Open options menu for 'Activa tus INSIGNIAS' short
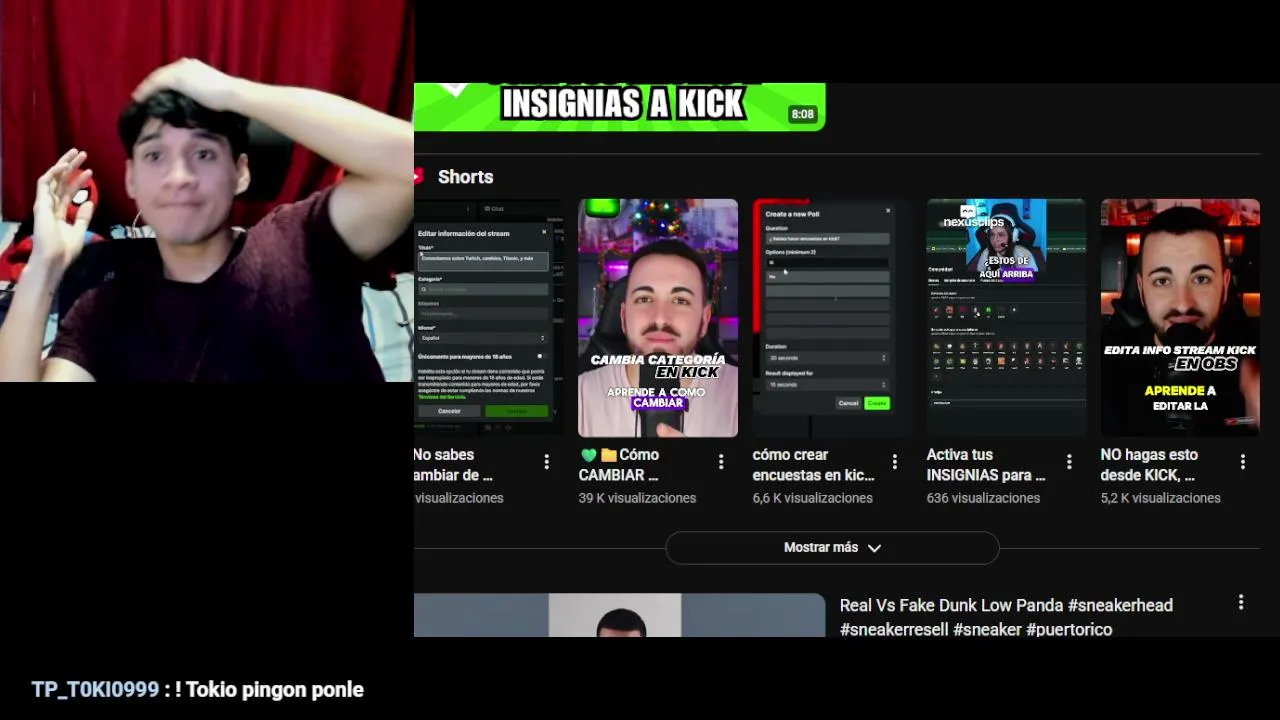This screenshot has height=720, width=1280. (1069, 462)
